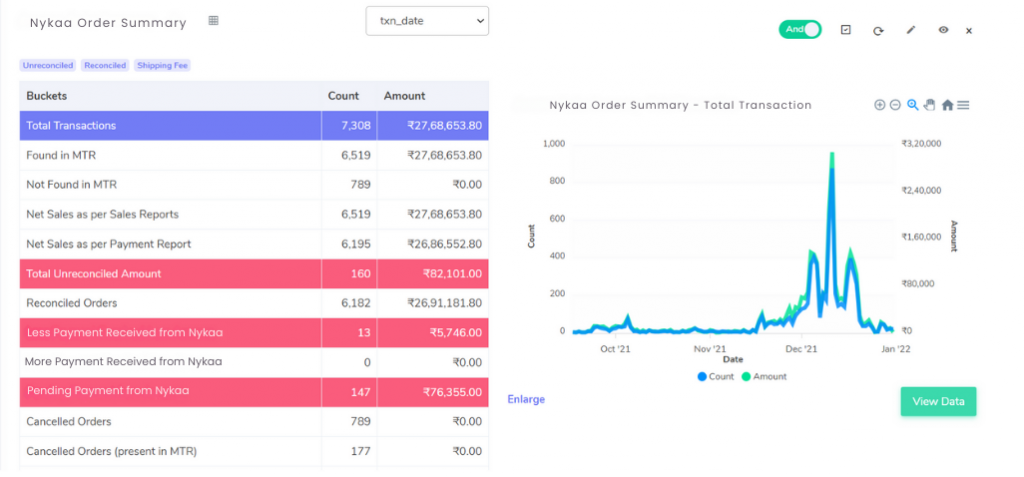The height and width of the screenshot is (477, 1024).
Task: Refresh the Nykaa Order Summary widget
Action: (878, 31)
